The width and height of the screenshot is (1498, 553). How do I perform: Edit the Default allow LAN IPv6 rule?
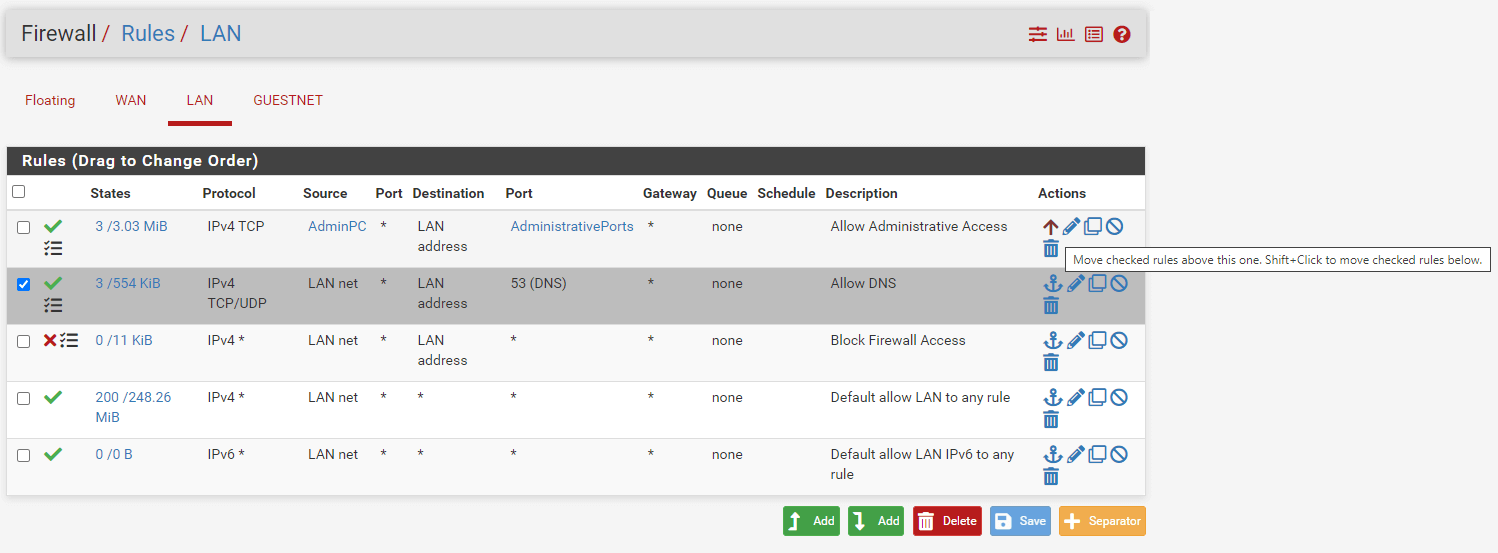pyautogui.click(x=1075, y=455)
